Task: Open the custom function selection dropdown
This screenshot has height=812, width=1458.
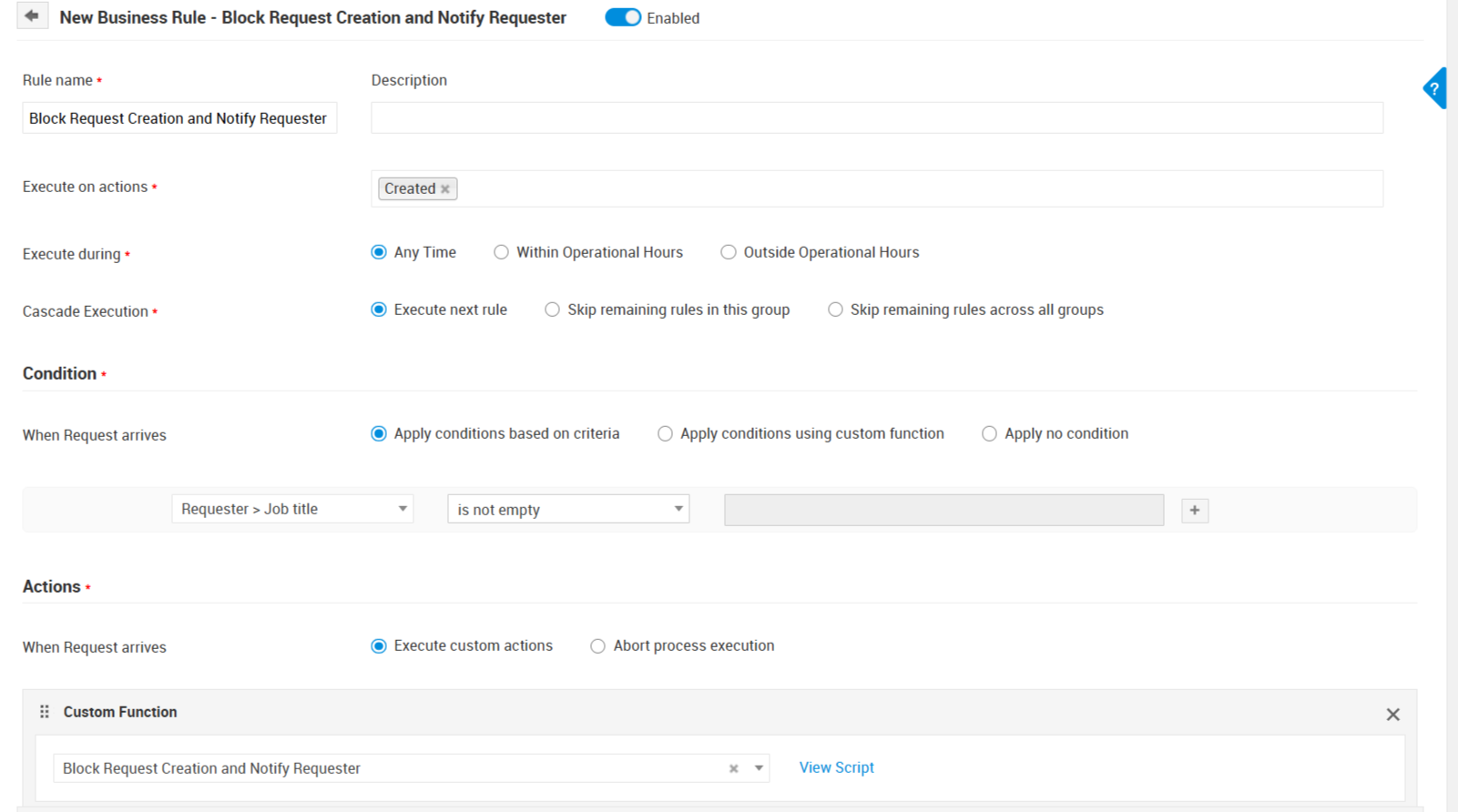Action: (x=759, y=768)
